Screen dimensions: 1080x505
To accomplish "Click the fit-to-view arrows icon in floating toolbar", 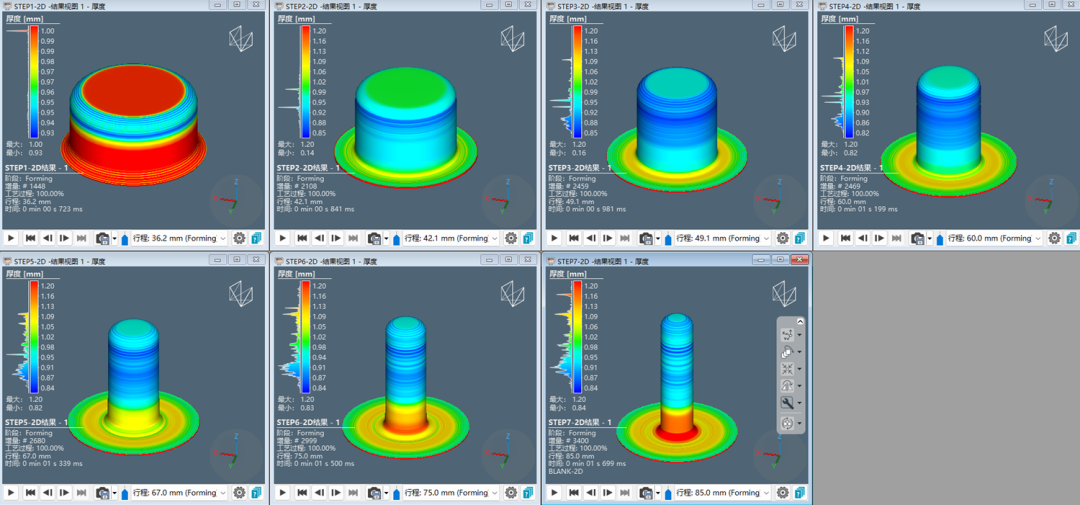I will click(787, 369).
